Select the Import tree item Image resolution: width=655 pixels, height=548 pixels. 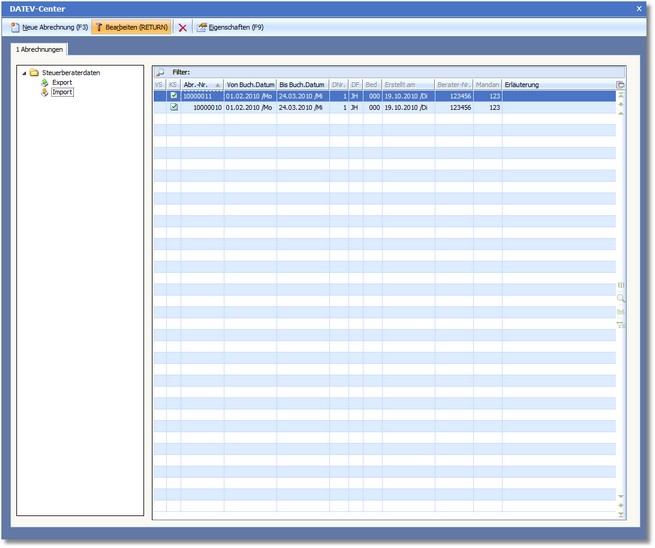tap(62, 92)
